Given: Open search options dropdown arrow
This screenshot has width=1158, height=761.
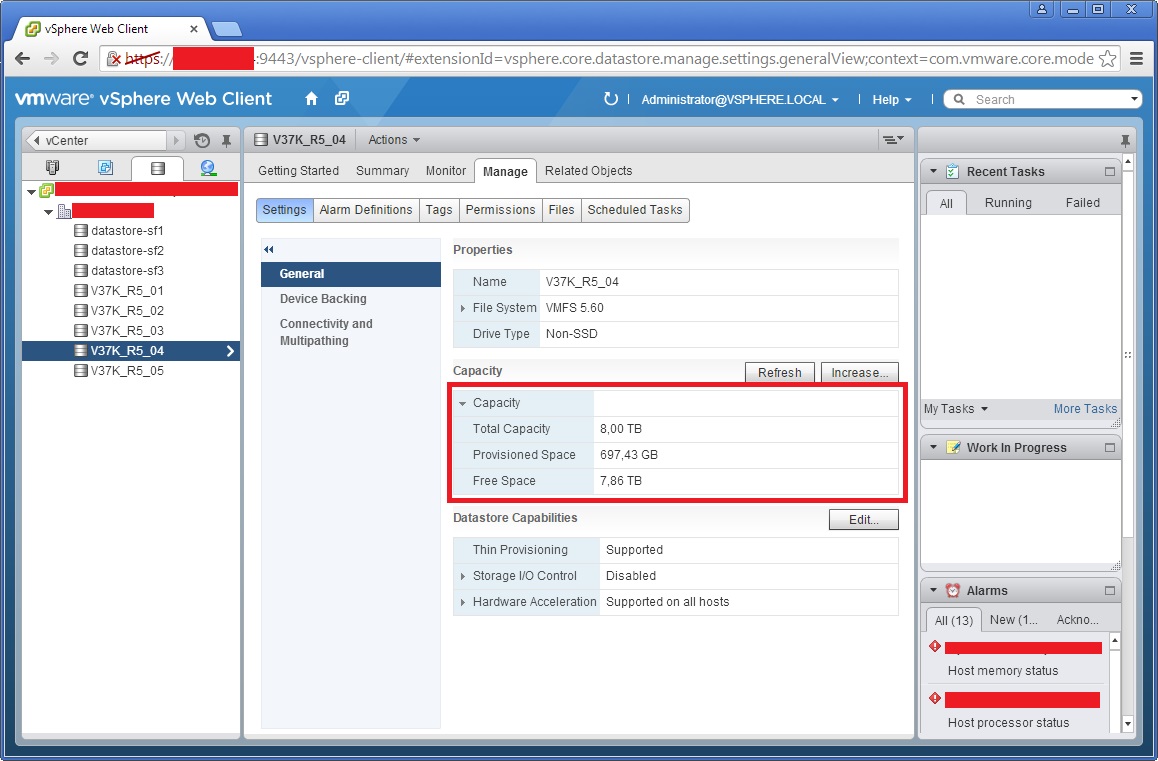Looking at the screenshot, I should click(1134, 98).
